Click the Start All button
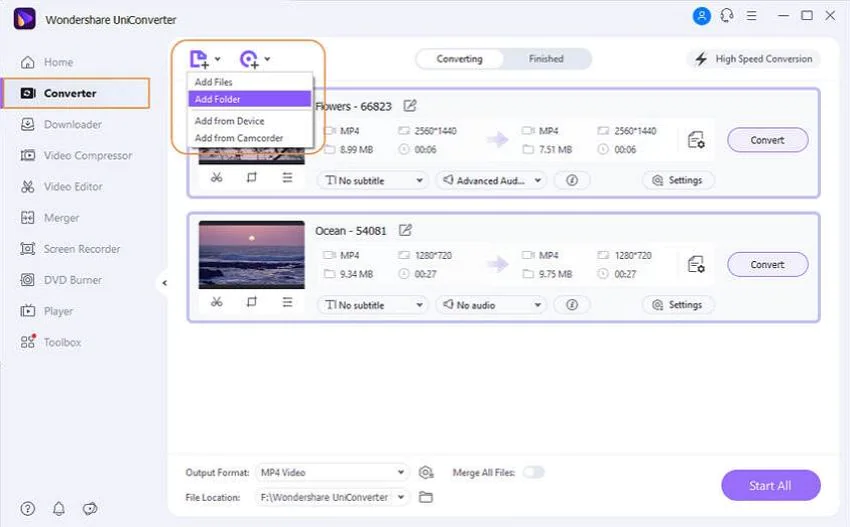850x527 pixels. click(x=770, y=486)
